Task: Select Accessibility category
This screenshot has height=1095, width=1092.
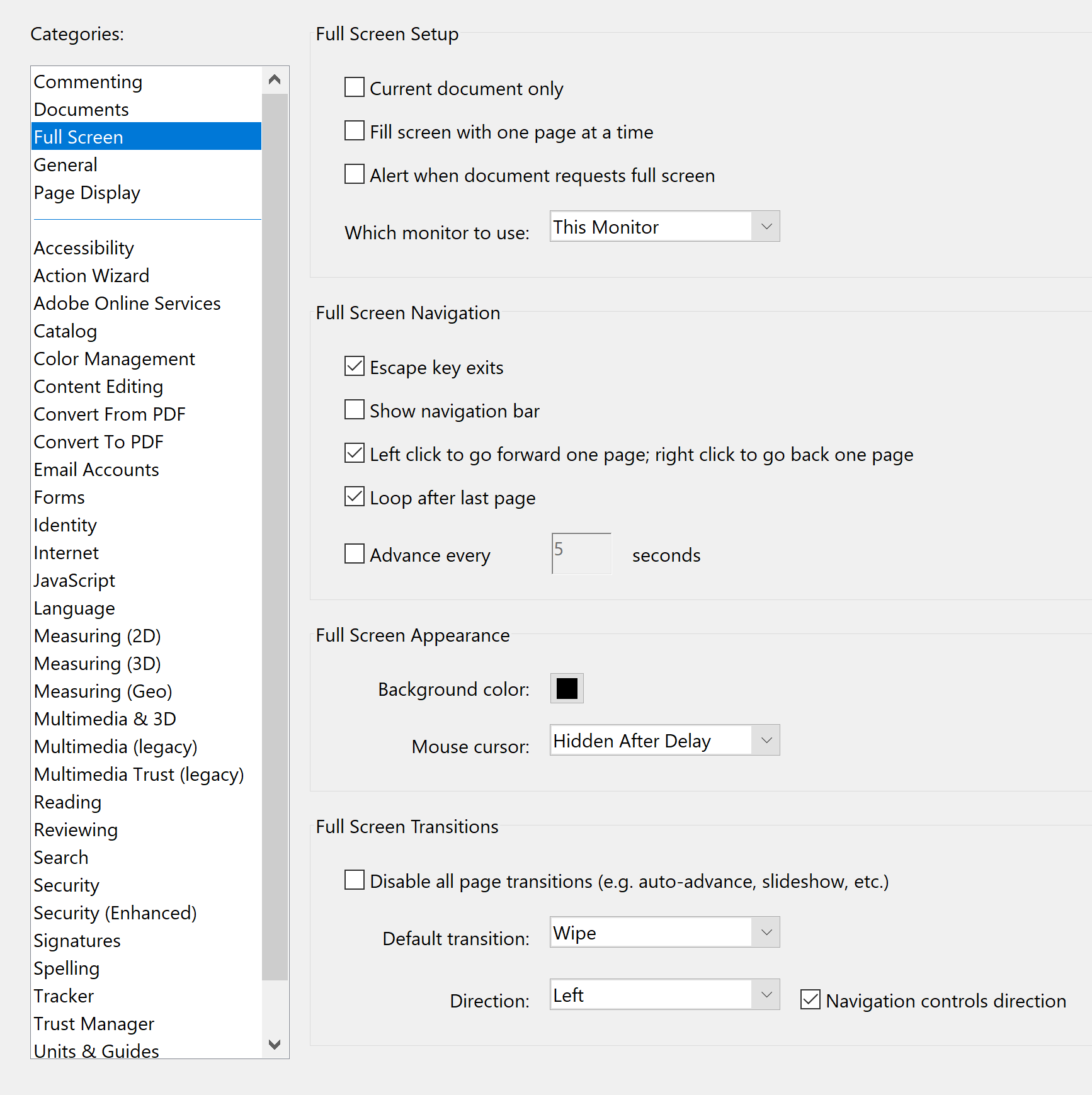Action: click(146, 248)
